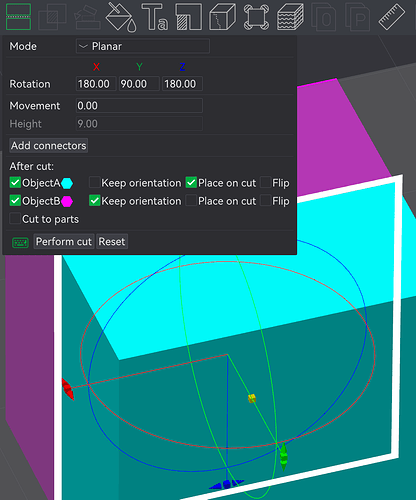Click the Reset button
Viewport: 416px width, 500px height.
coord(112,242)
